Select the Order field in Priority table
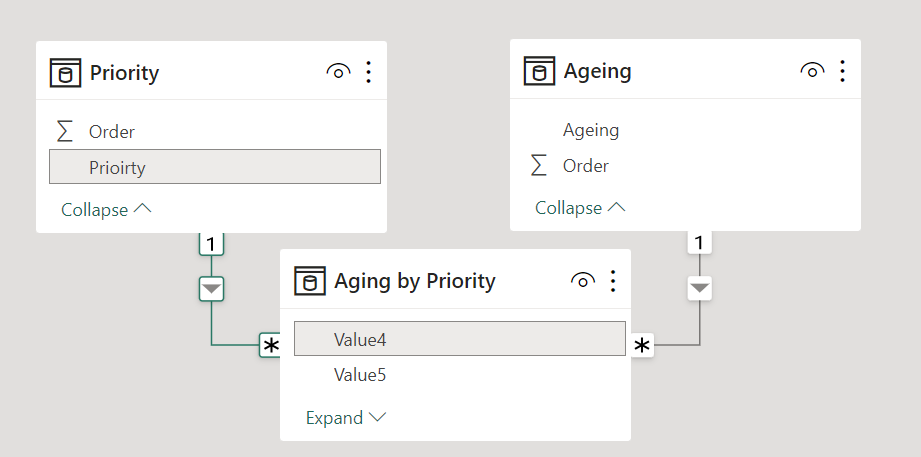Screen dimensions: 921x457 tap(111, 131)
